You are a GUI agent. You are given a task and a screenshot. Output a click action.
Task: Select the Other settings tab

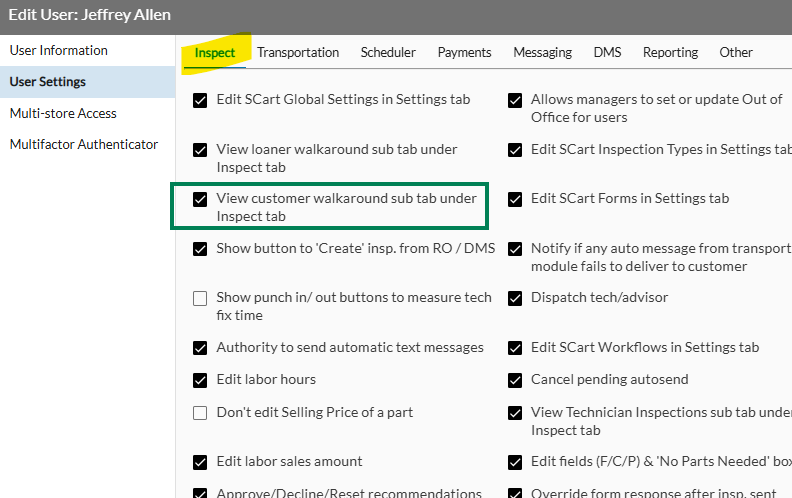click(736, 53)
